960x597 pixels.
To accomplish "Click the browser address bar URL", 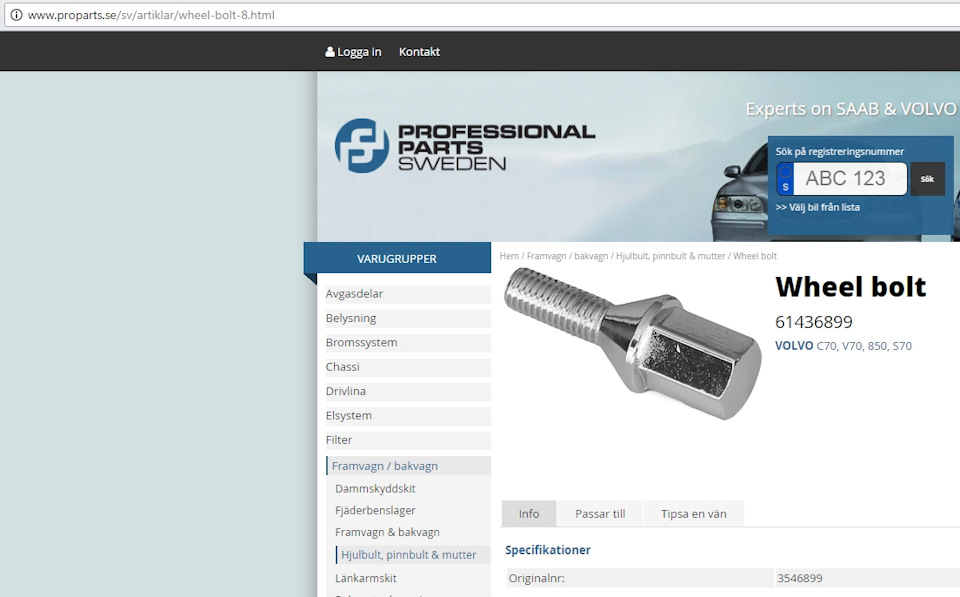I will (x=151, y=15).
